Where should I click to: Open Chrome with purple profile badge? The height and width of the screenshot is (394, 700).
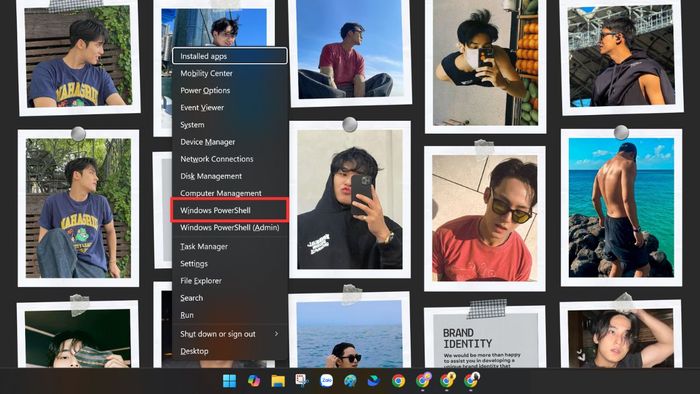[423, 380]
